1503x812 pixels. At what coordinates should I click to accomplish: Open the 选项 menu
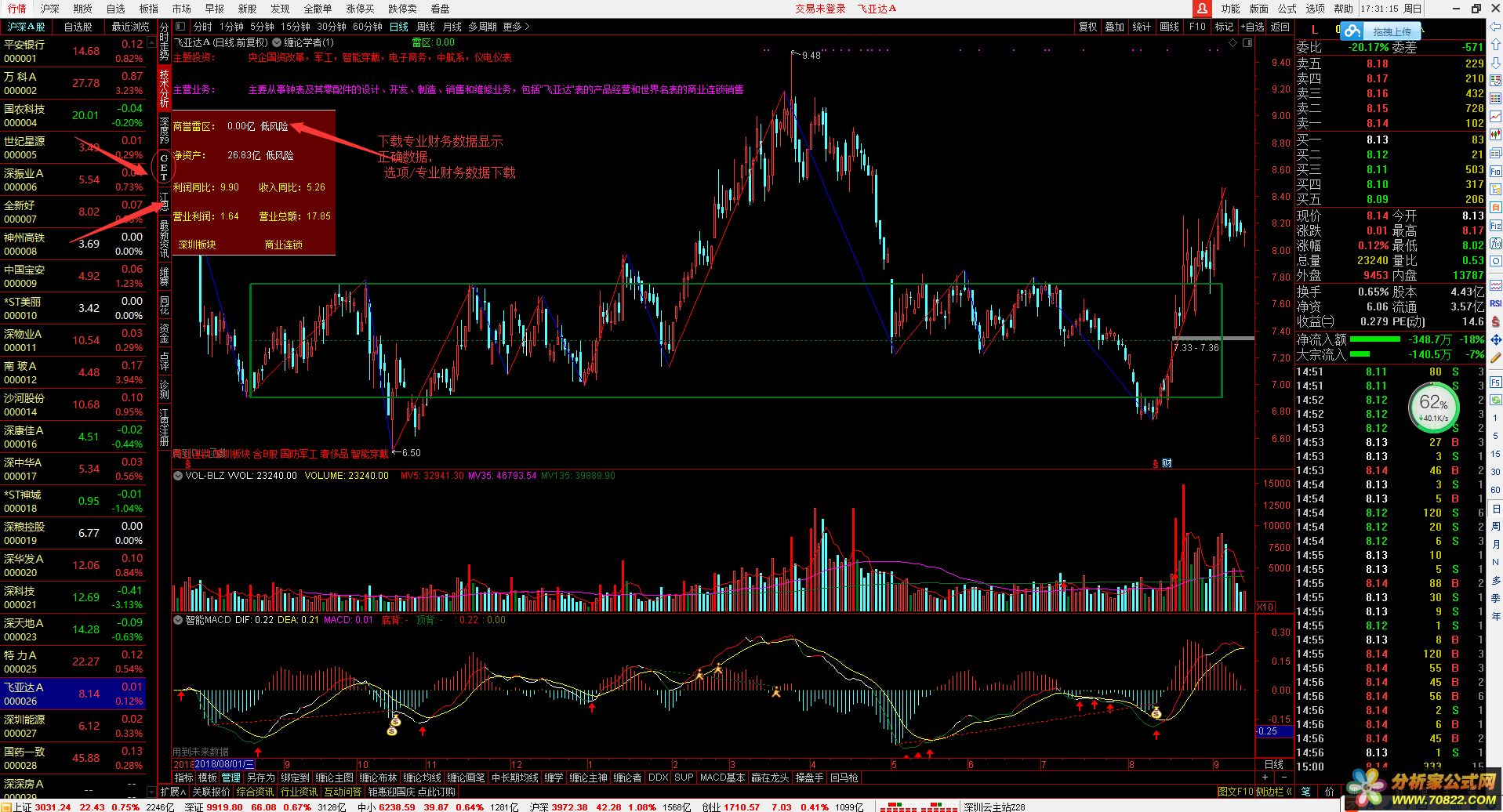(x=1316, y=9)
